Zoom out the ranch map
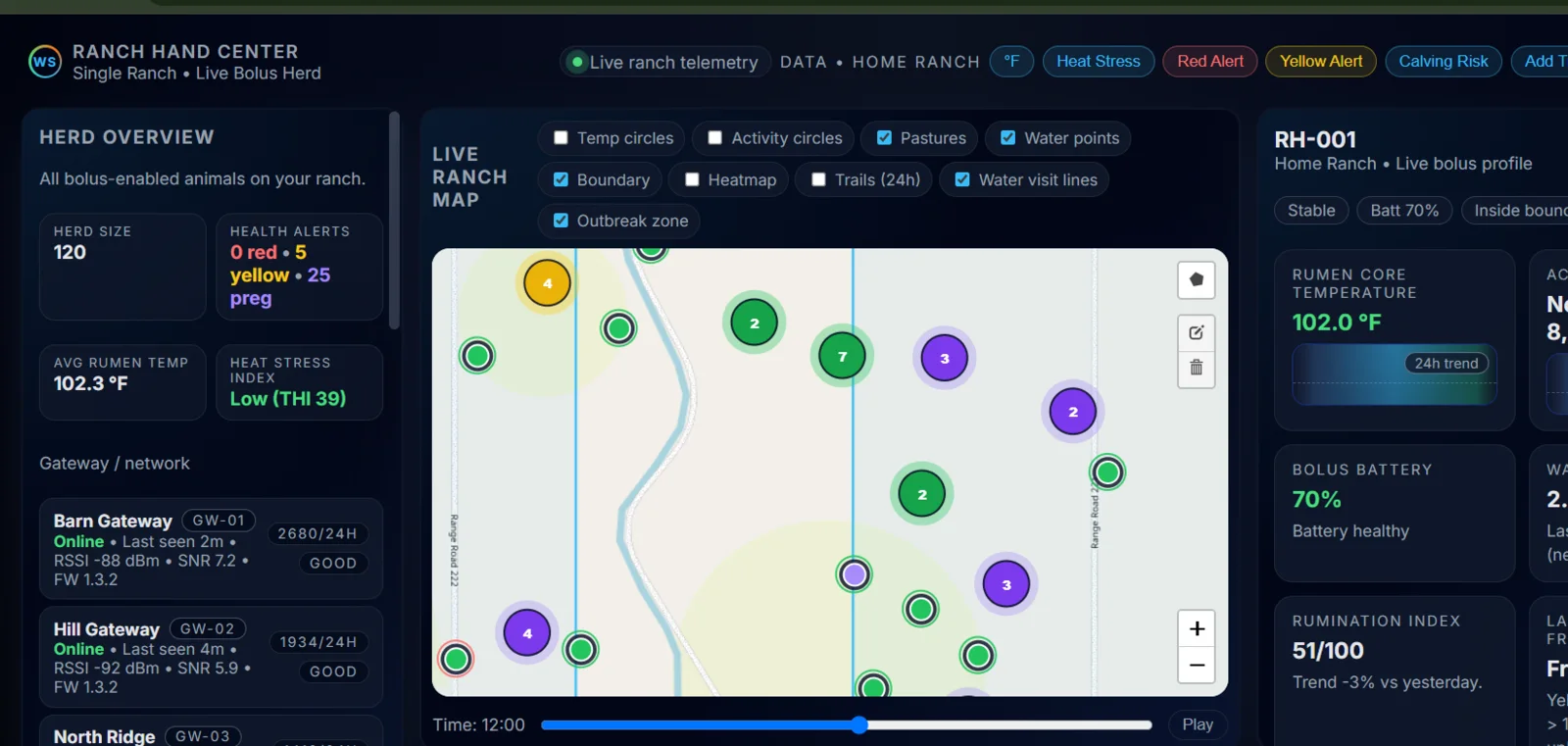 1197,665
